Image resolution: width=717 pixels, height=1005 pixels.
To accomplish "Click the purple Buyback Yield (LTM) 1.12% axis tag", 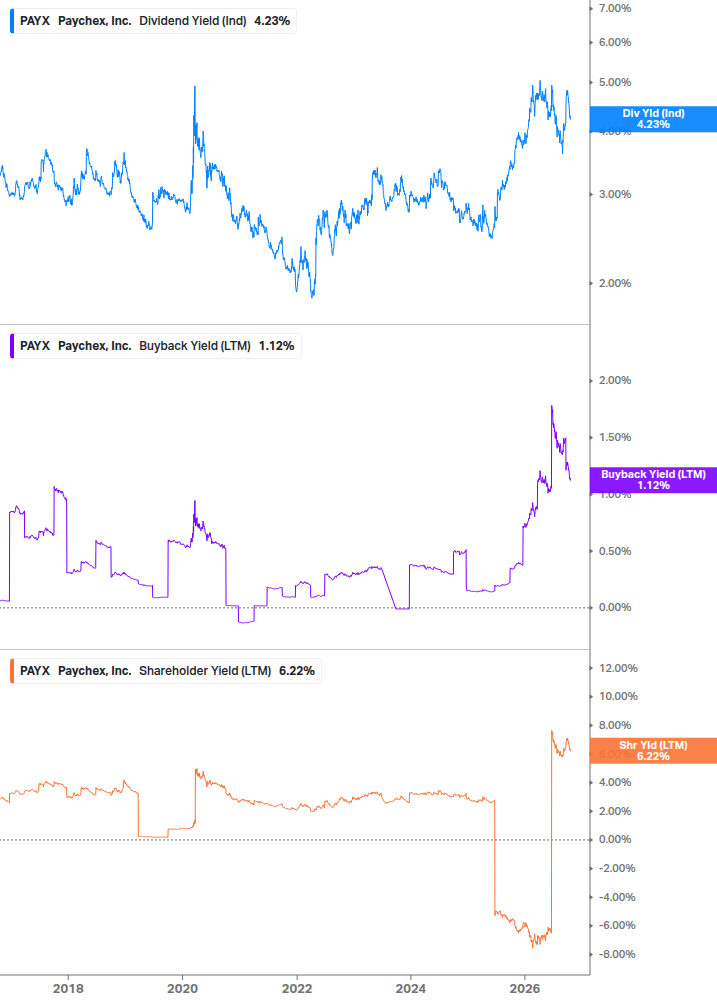I will (653, 479).
